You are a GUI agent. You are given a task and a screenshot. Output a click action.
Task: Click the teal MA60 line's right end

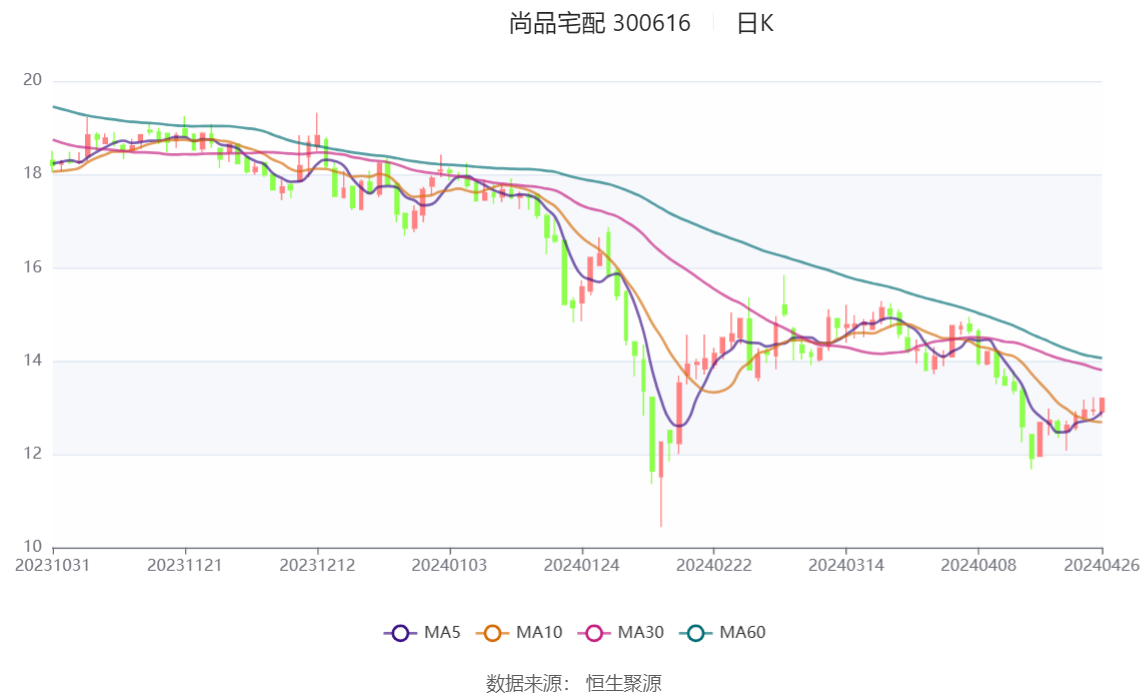coord(1100,358)
